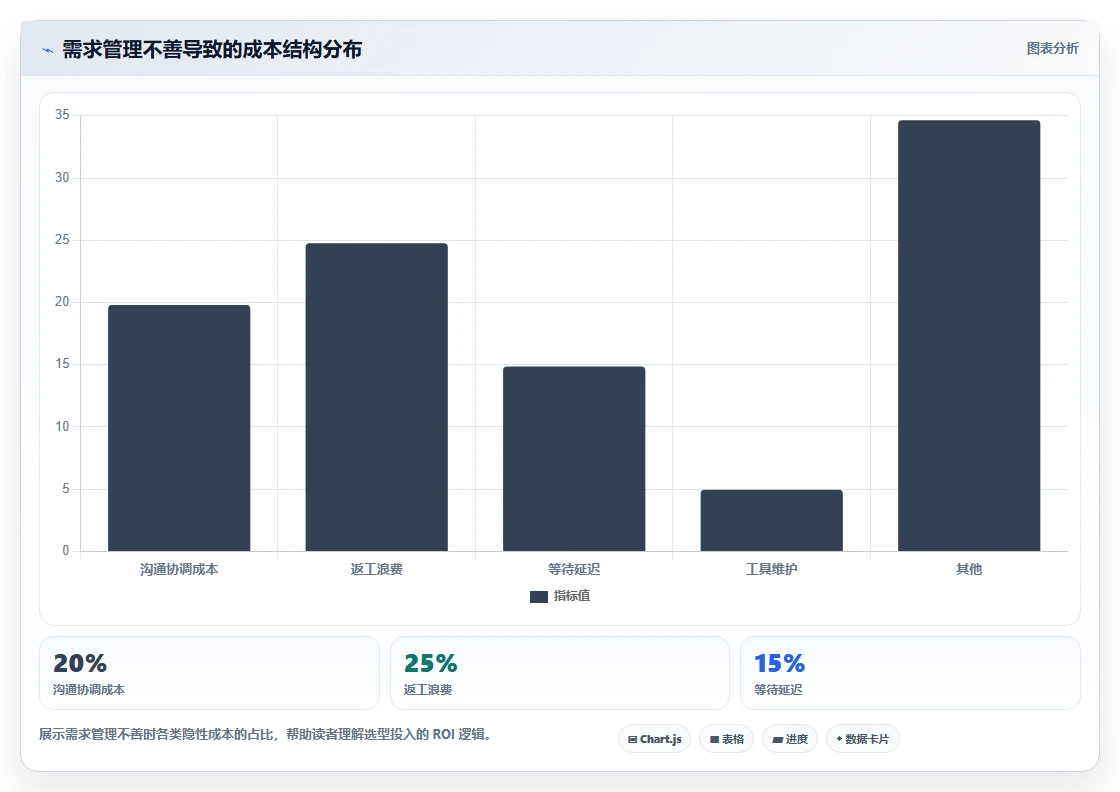
Task: Click the square icon in the 表格 chip
Action: tap(714, 740)
